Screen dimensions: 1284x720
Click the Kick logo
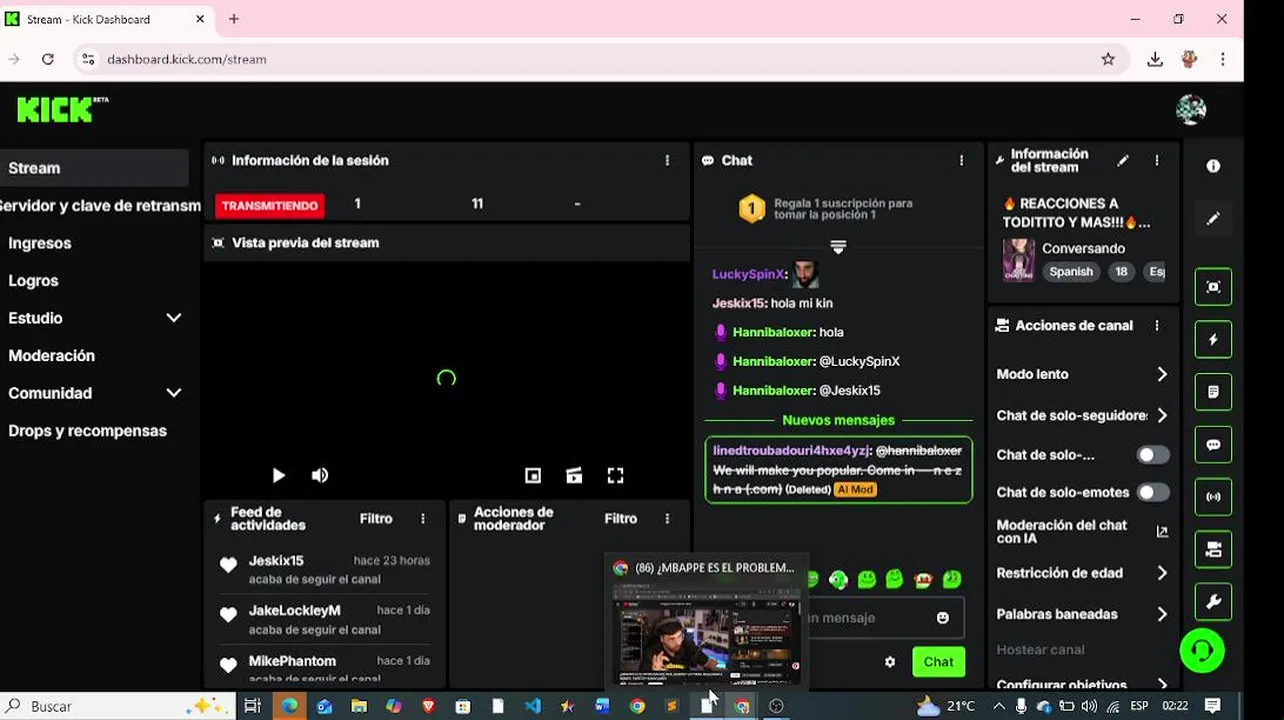pos(62,109)
